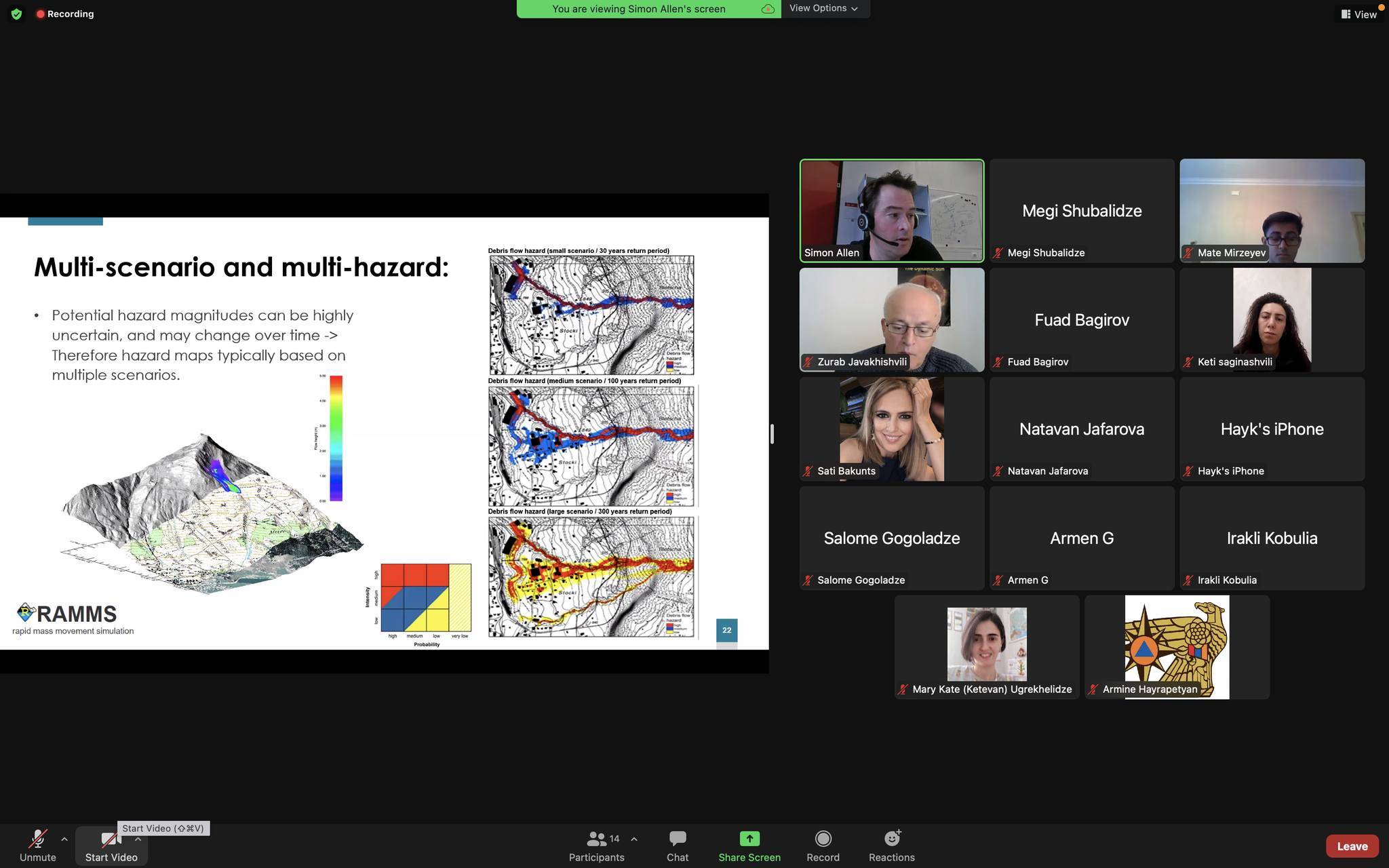Click the divider handle beside shared screen

coord(772,434)
